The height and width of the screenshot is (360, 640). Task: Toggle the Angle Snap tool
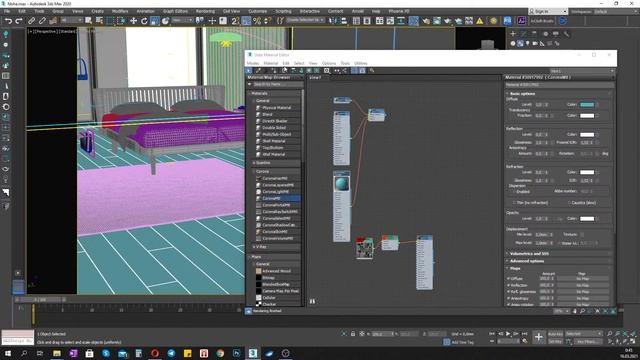coord(246,21)
